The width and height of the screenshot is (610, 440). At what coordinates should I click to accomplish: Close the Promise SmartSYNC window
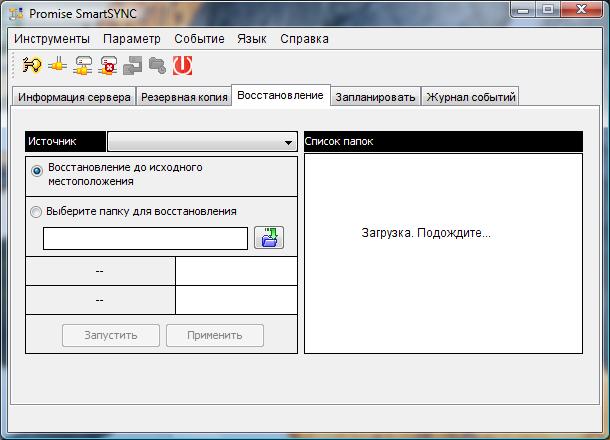tap(582, 10)
